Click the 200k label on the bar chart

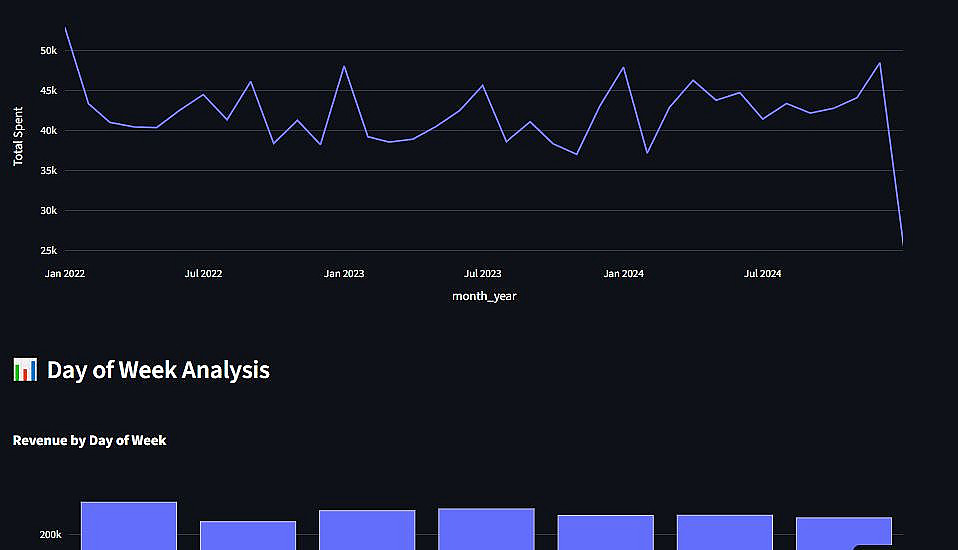pyautogui.click(x=51, y=535)
